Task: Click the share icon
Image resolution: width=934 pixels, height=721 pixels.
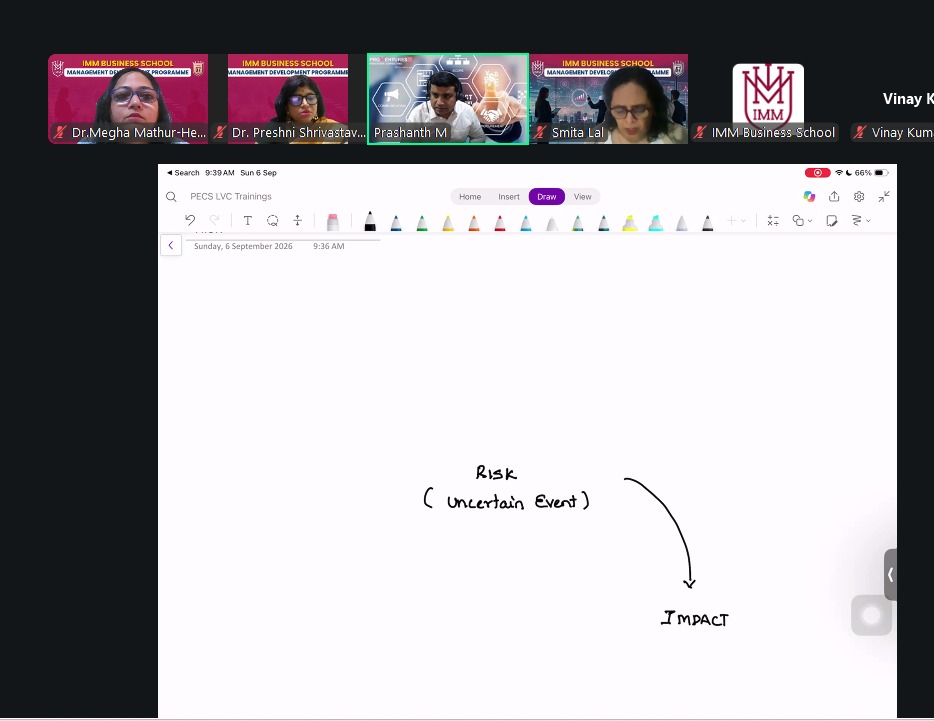Action: 834,197
